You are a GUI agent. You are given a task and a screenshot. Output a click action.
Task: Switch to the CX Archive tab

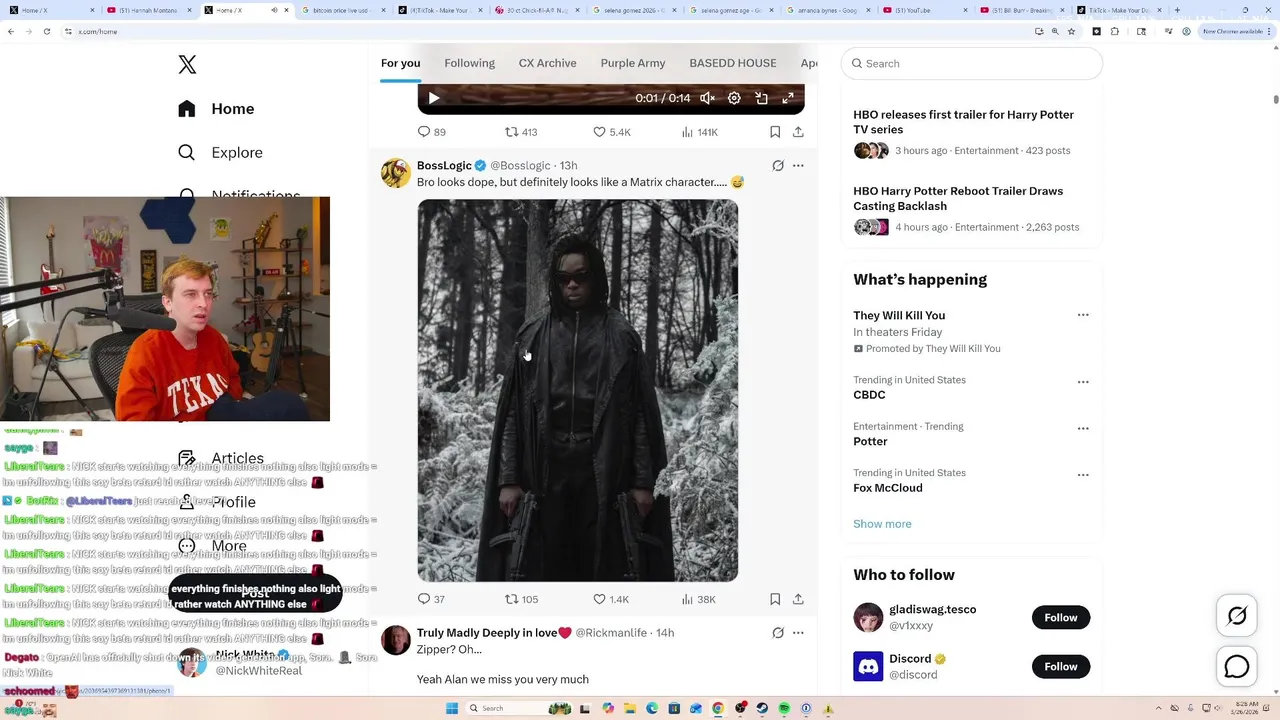(x=547, y=63)
